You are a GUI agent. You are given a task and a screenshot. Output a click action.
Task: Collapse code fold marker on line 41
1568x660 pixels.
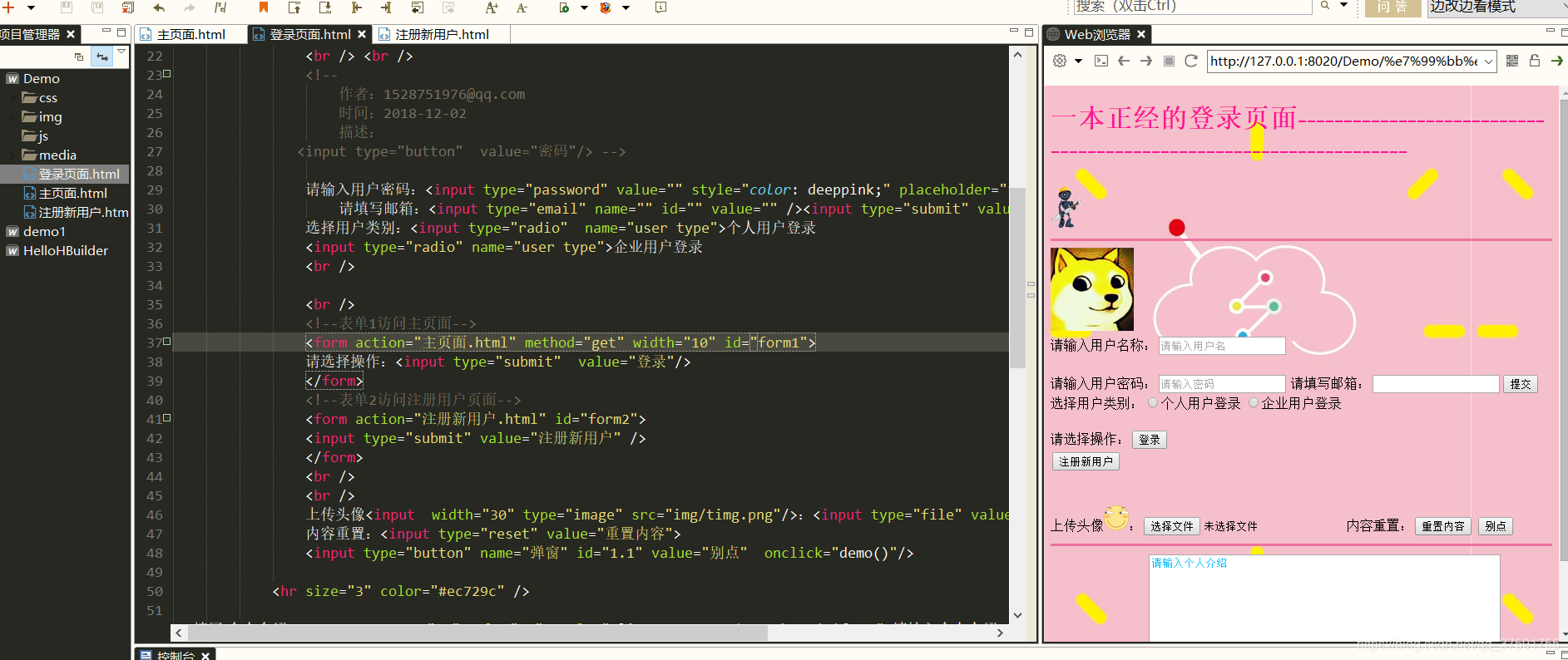pyautogui.click(x=167, y=417)
